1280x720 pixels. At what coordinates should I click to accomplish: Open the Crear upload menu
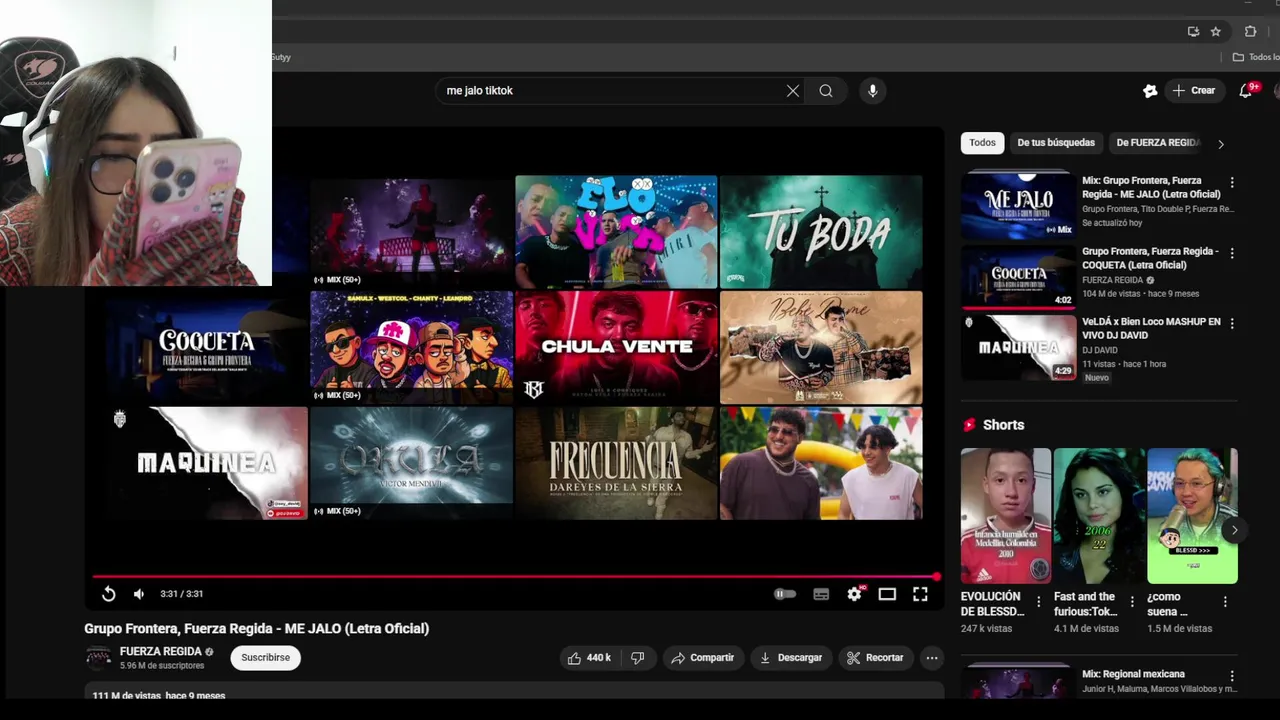tap(1194, 91)
